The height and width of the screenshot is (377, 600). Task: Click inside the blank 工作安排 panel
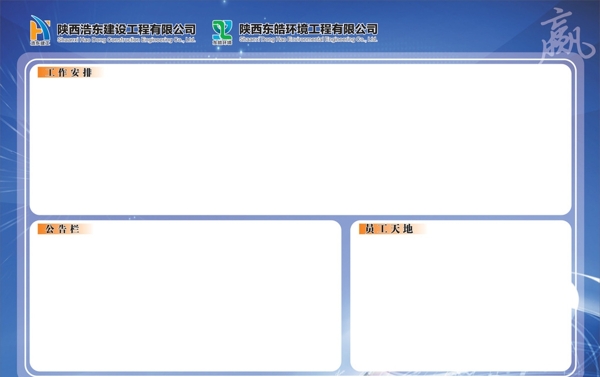[300, 145]
